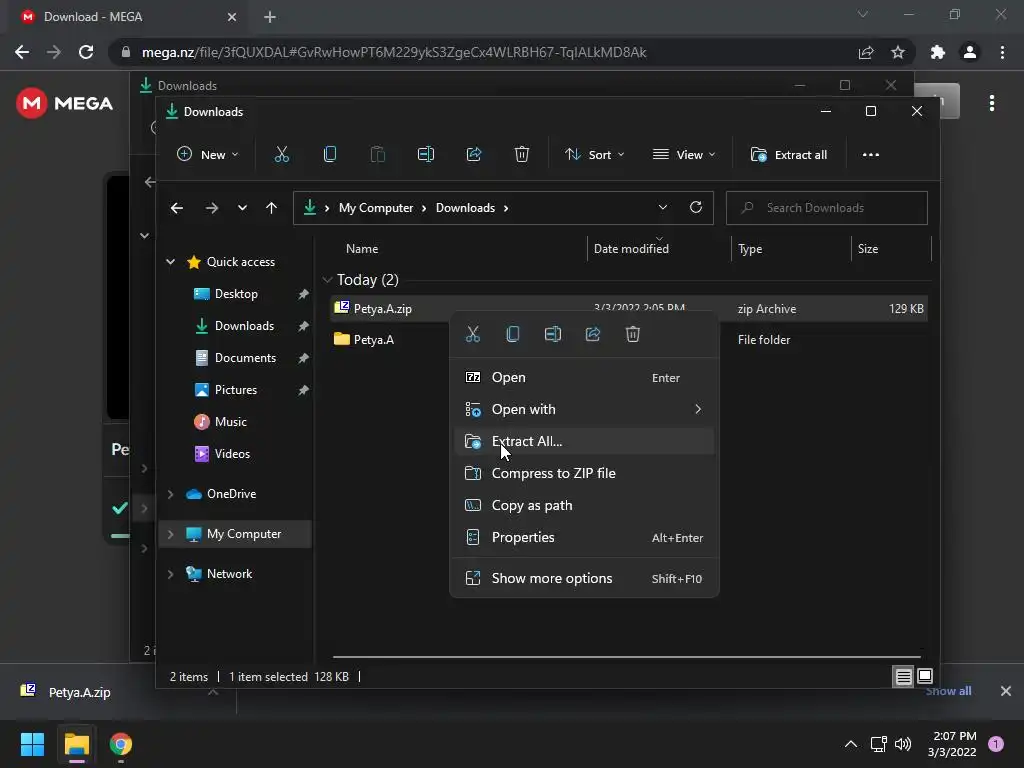Screen dimensions: 1024x768
Task: Open File Explorer from taskbar
Action: (x=76, y=744)
